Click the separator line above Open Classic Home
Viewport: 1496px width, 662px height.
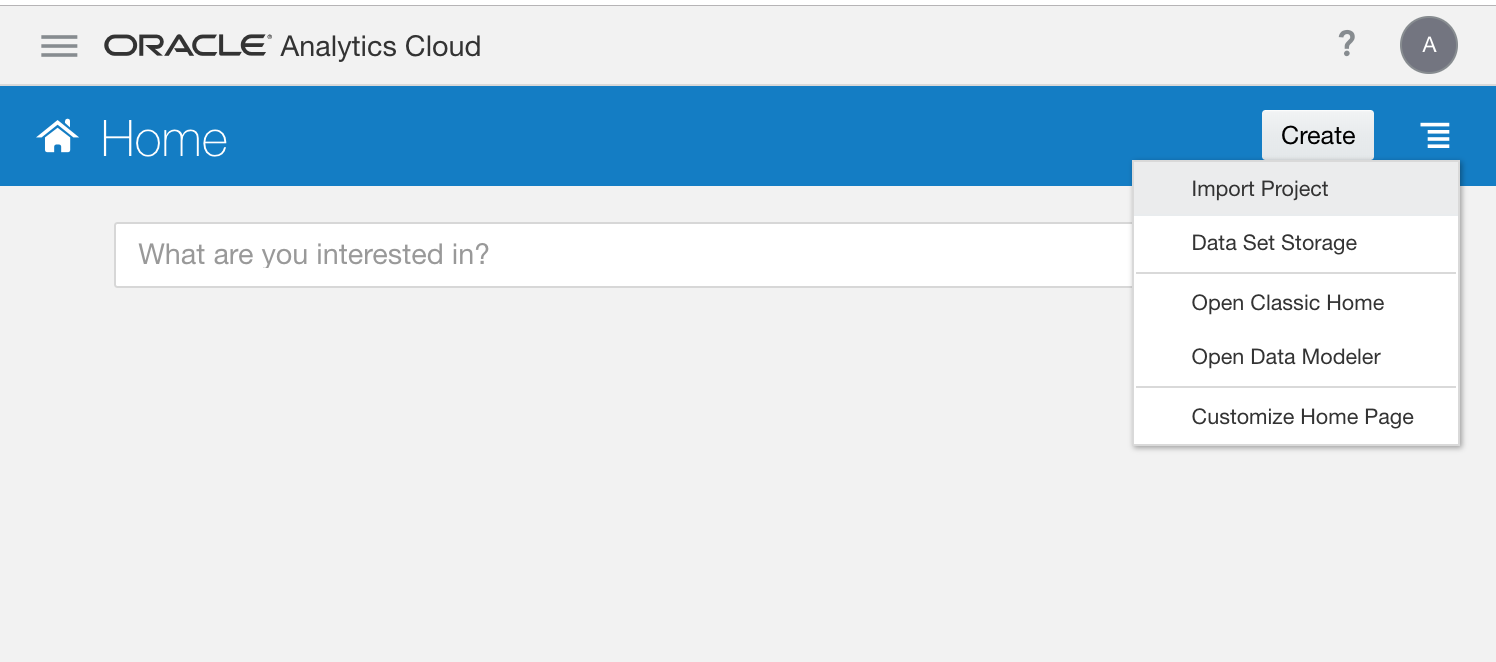pyautogui.click(x=1296, y=273)
